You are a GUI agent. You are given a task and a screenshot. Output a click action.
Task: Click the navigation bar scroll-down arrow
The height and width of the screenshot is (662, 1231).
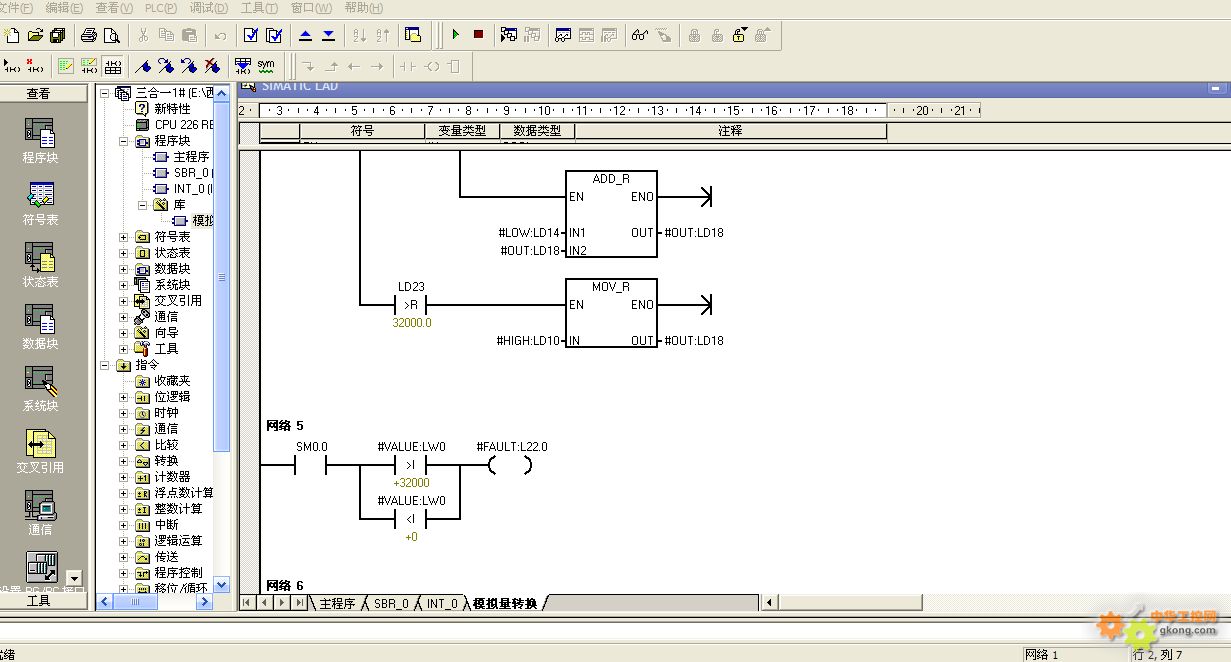click(73, 578)
